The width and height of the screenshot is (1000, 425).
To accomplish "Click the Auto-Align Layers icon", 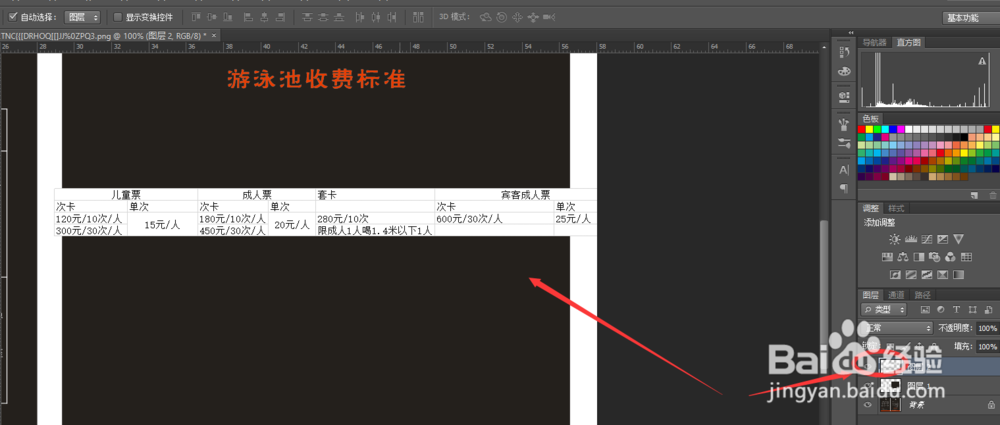I will (x=418, y=17).
